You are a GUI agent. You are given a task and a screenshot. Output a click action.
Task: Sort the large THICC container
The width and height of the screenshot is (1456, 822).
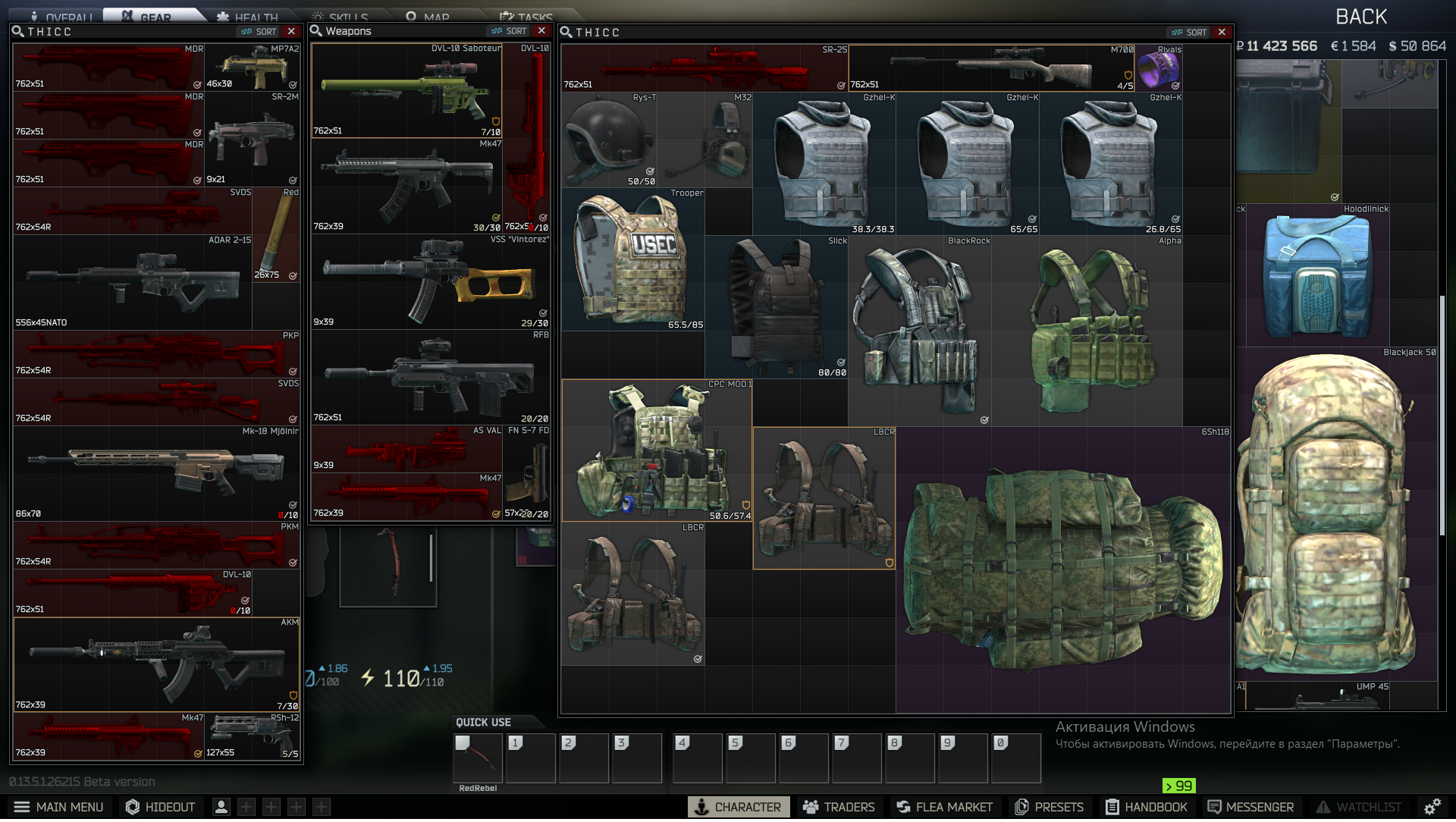click(x=1189, y=33)
